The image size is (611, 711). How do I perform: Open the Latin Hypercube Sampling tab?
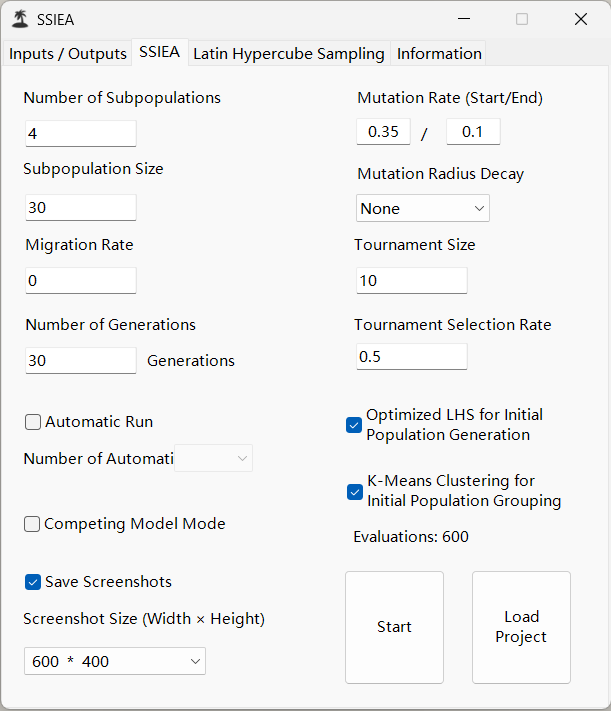pyautogui.click(x=289, y=54)
